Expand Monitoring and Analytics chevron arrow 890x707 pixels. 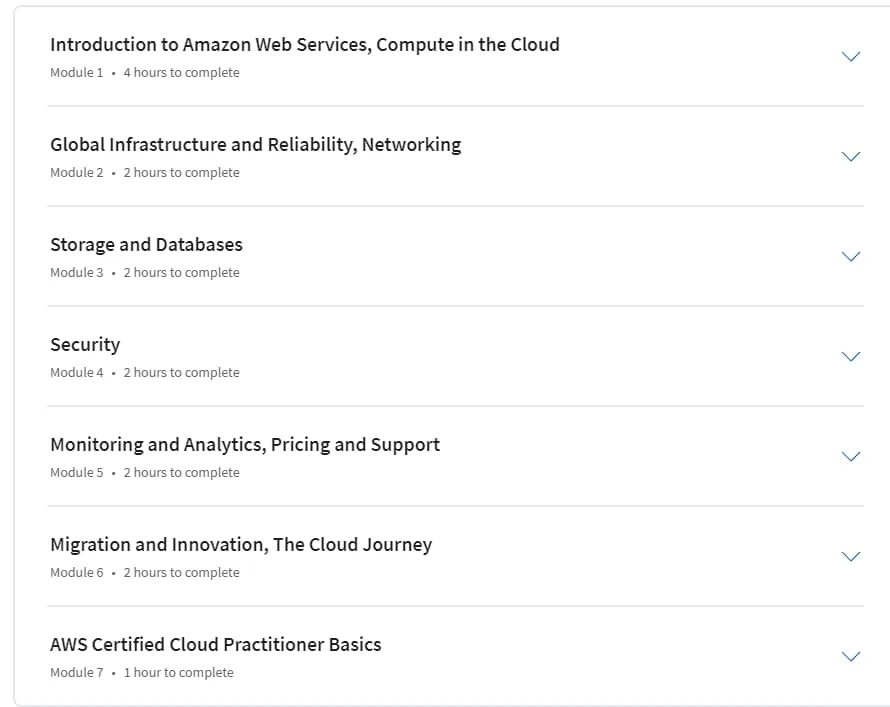click(x=850, y=456)
